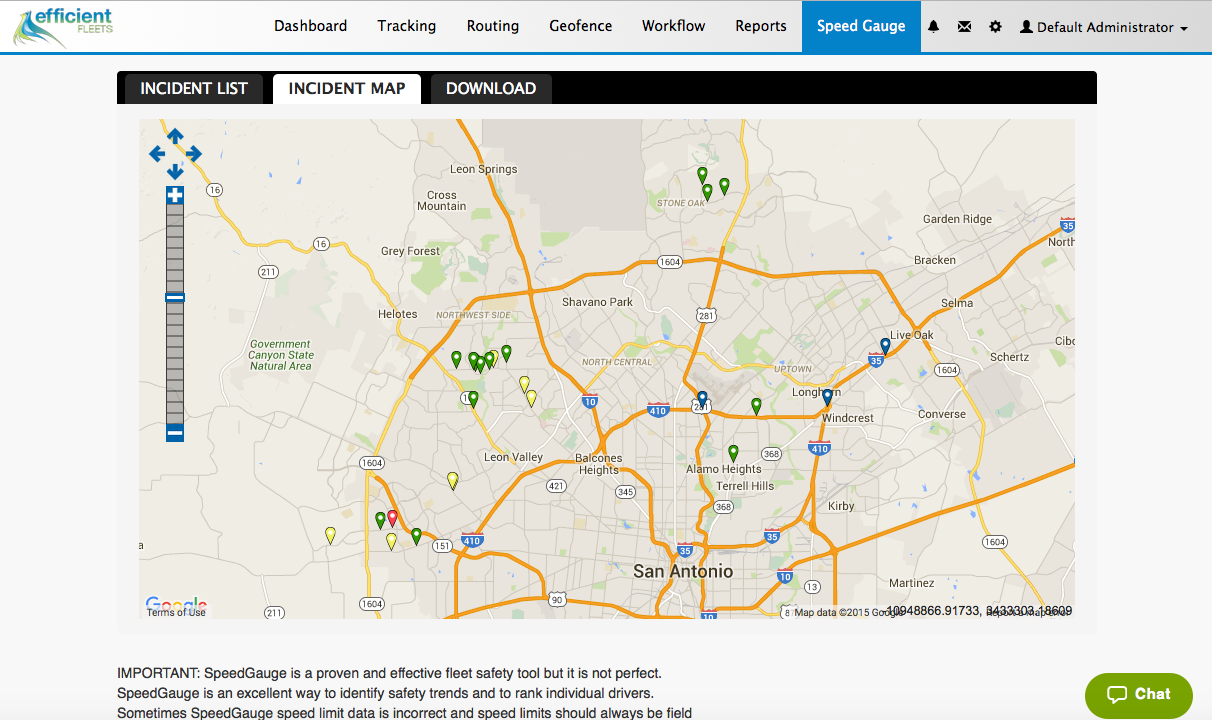
Task: Select green marker near Alamo Heights
Action: 733,453
